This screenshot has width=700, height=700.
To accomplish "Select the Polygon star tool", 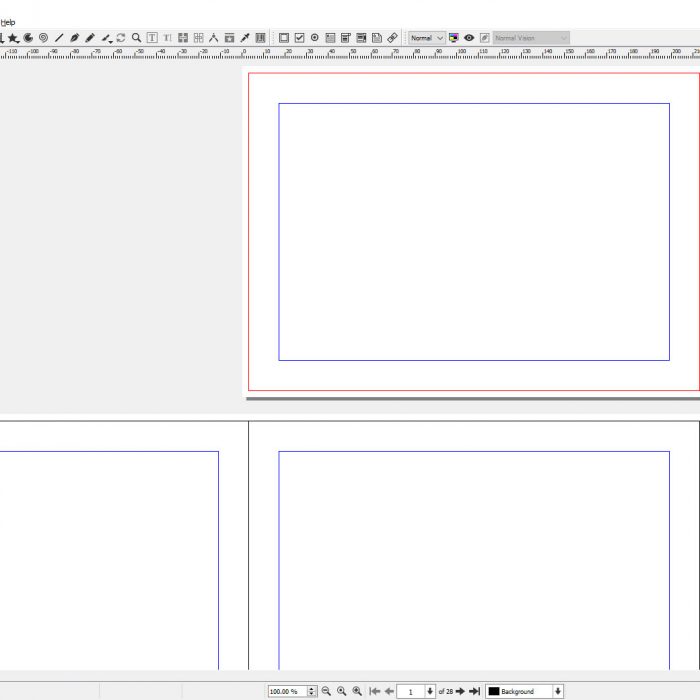I will click(13, 38).
